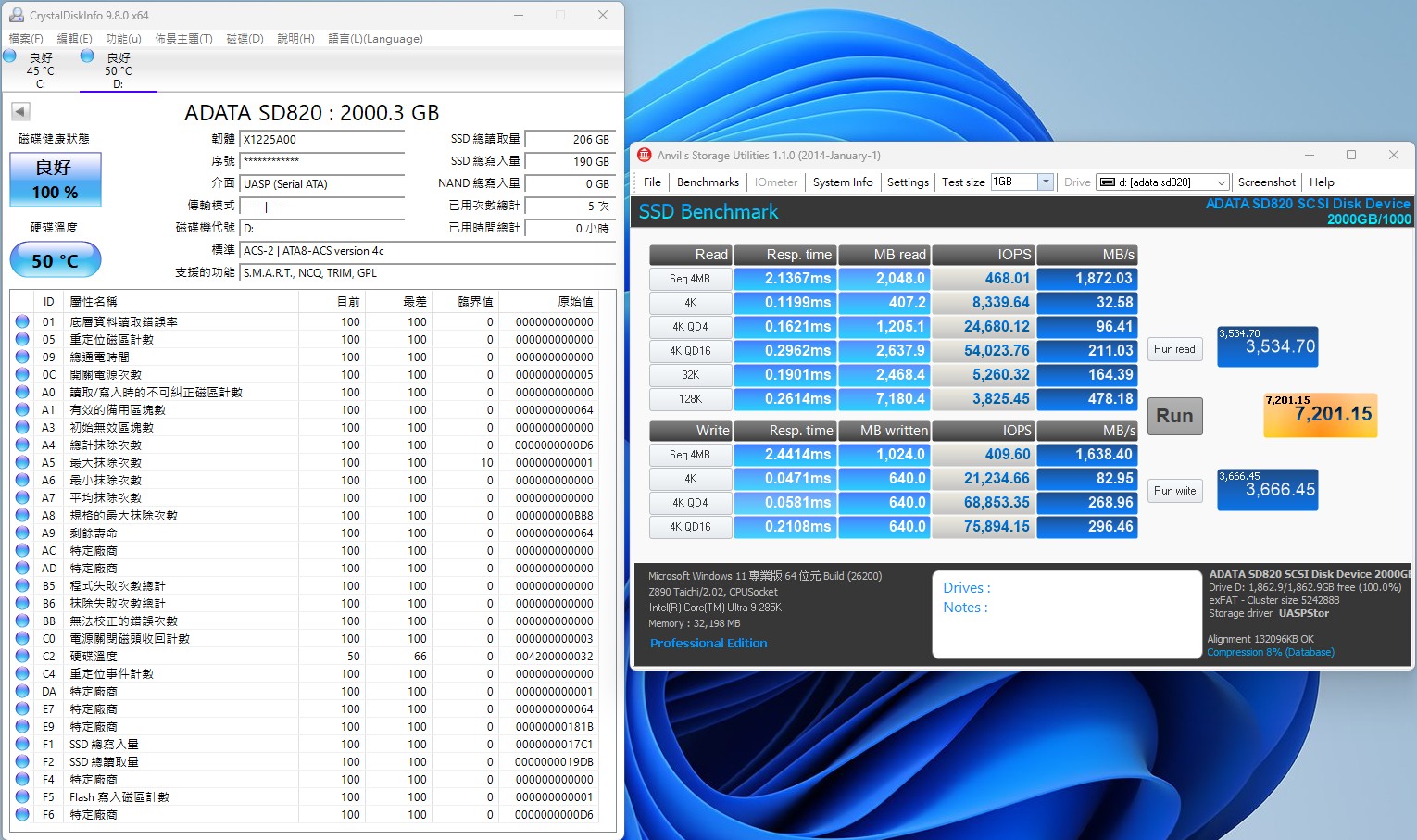Click the status orb for attribute C4
Screen dimensions: 1417x840
pyautogui.click(x=22, y=673)
